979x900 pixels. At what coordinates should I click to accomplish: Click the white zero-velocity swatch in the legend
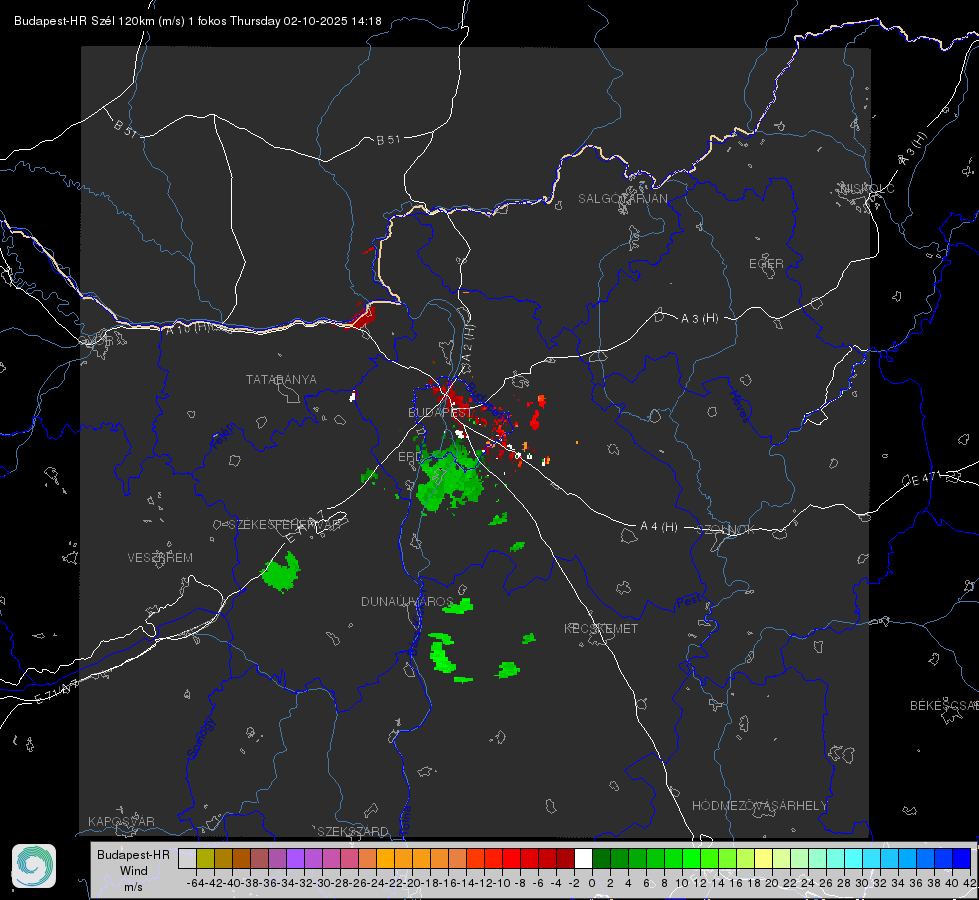[x=583, y=858]
